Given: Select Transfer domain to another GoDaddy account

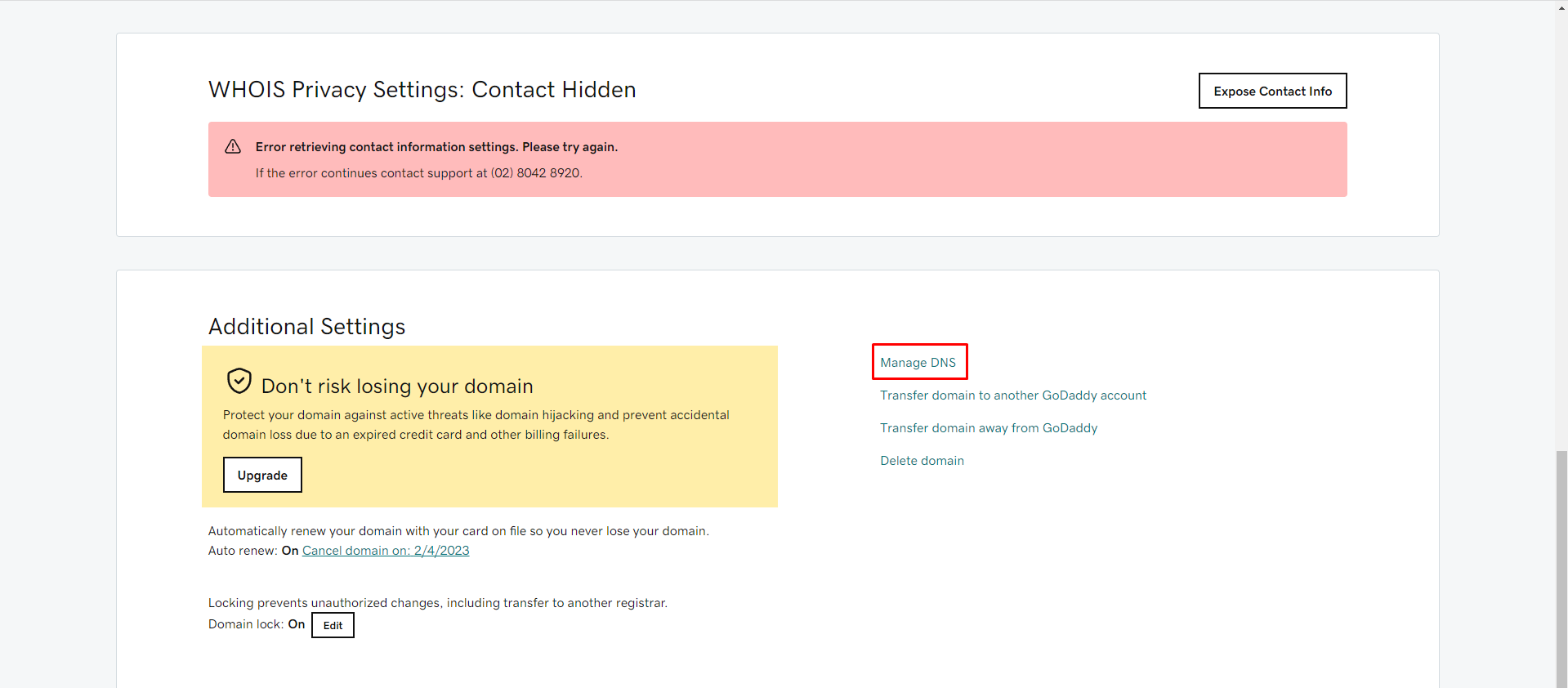Looking at the screenshot, I should pos(1012,395).
